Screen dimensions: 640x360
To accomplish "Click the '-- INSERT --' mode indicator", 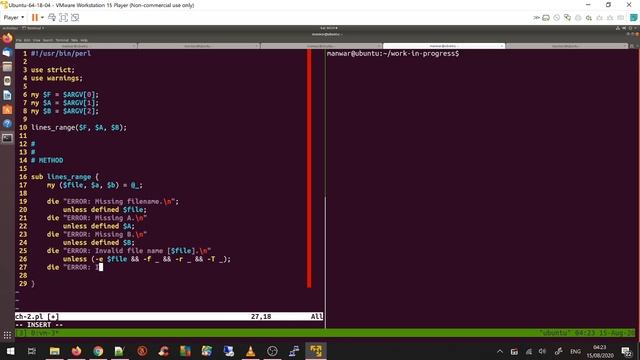I will [39, 324].
